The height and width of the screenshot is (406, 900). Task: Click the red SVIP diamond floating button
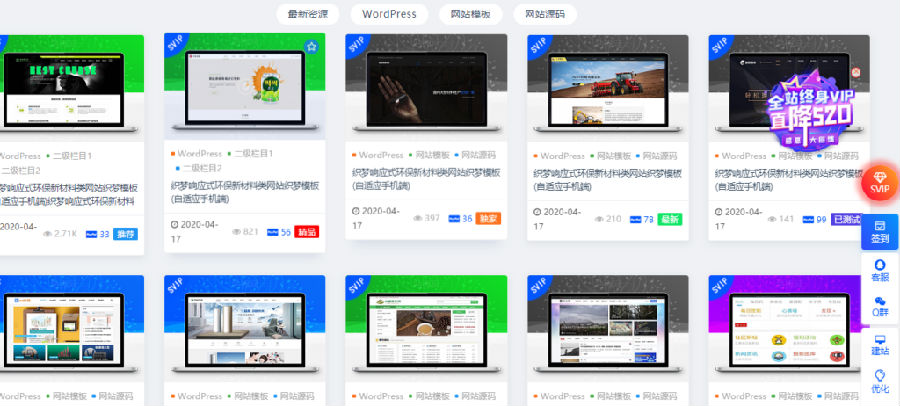[x=879, y=182]
